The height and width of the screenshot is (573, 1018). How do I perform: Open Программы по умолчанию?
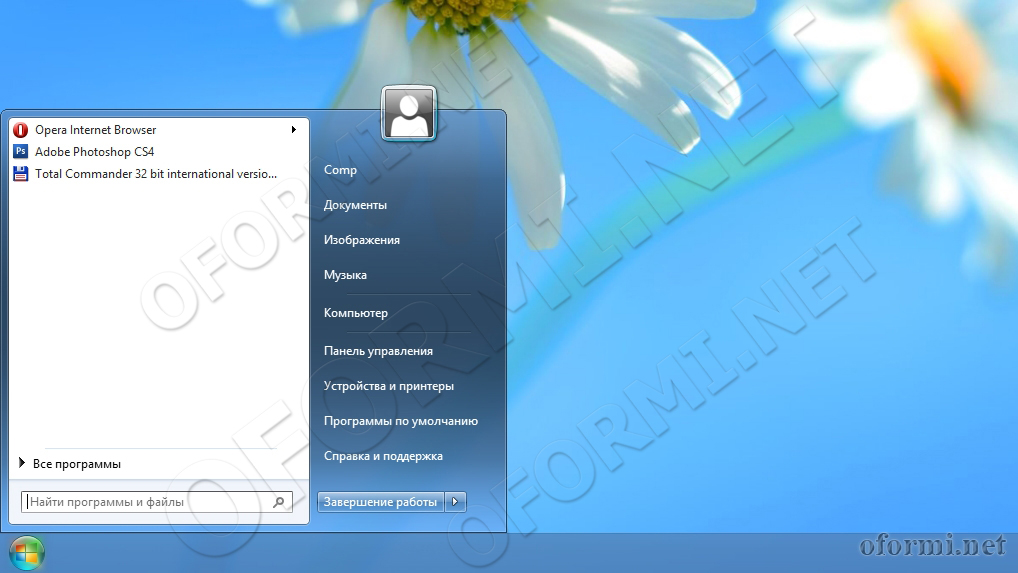(401, 421)
